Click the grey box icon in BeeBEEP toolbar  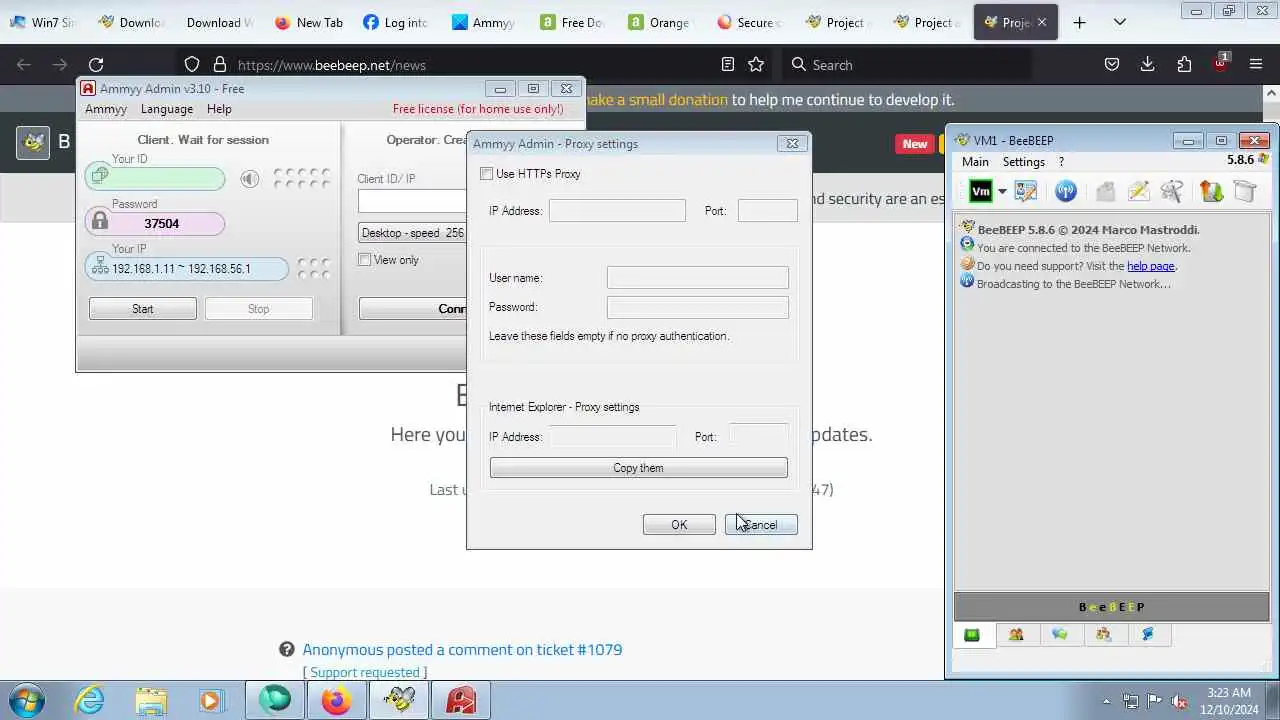pyautogui.click(x=1244, y=191)
